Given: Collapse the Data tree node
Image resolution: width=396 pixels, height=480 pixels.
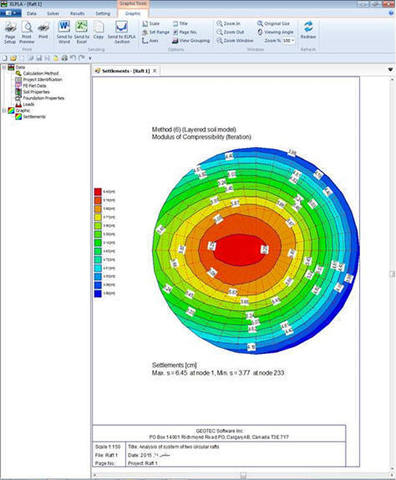Looking at the screenshot, I should 4,67.
